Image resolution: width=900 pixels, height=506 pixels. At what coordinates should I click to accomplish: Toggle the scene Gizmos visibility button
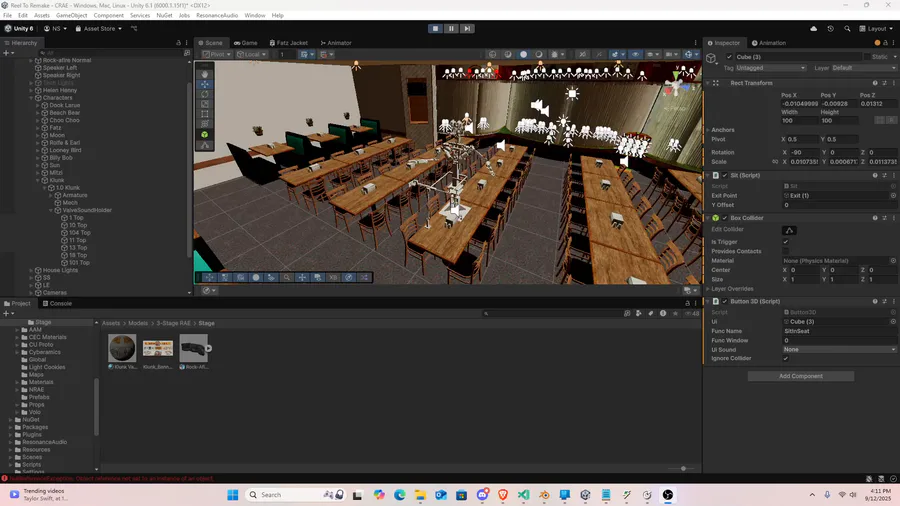pyautogui.click(x=688, y=55)
